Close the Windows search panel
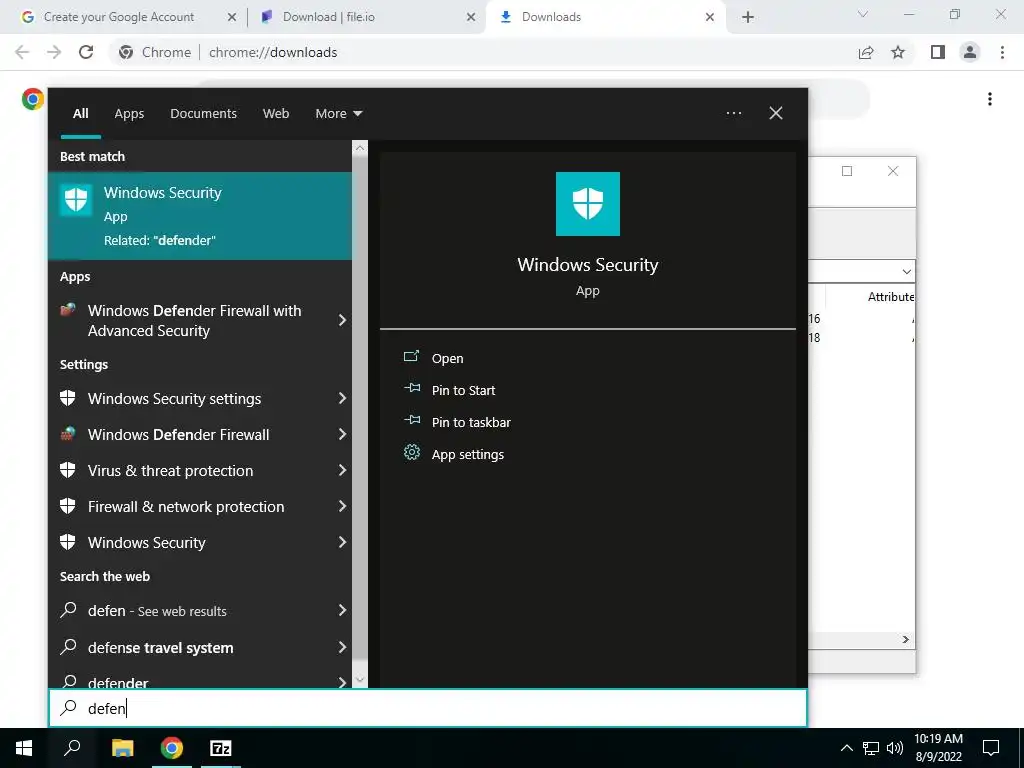 pos(776,113)
